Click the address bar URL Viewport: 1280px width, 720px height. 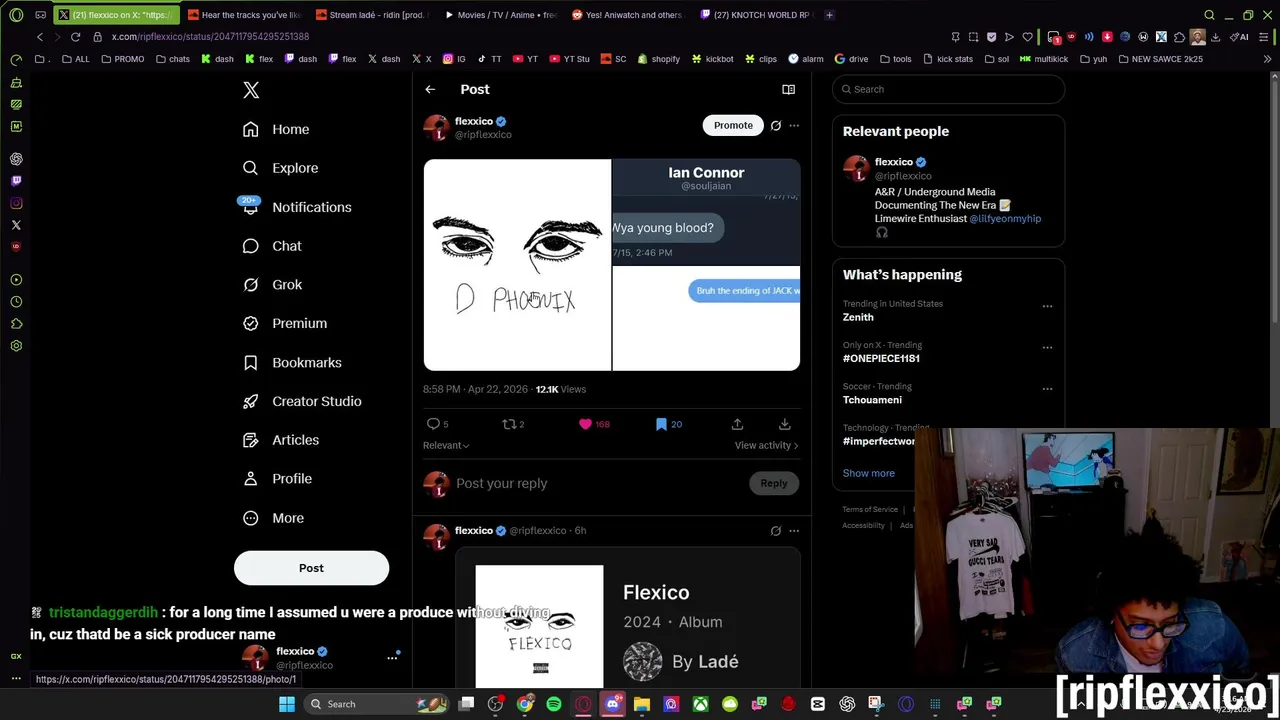tap(210, 37)
